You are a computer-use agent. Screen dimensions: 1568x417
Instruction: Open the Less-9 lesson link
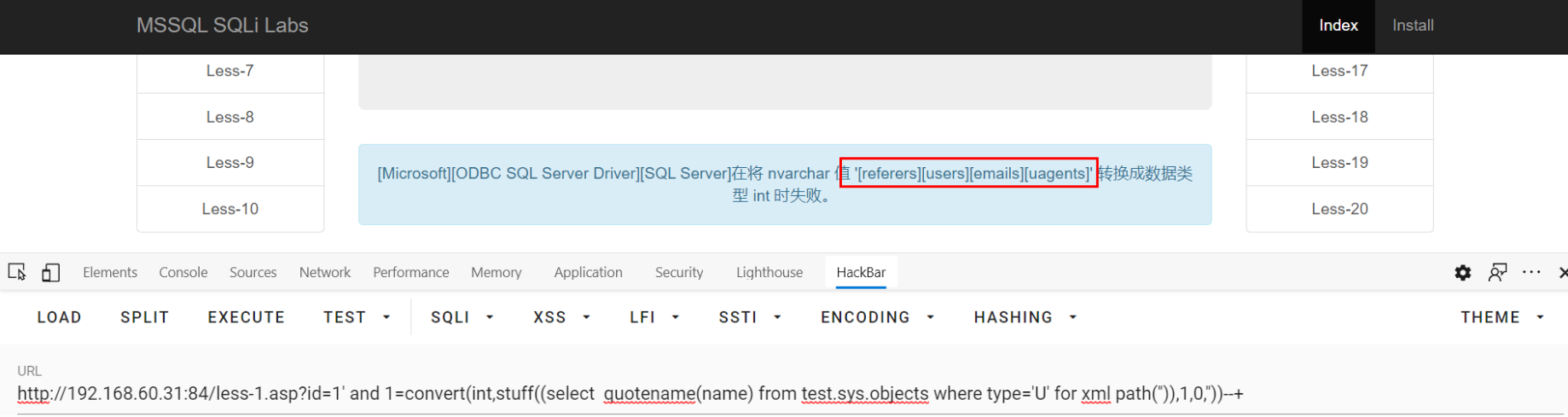pyautogui.click(x=230, y=163)
